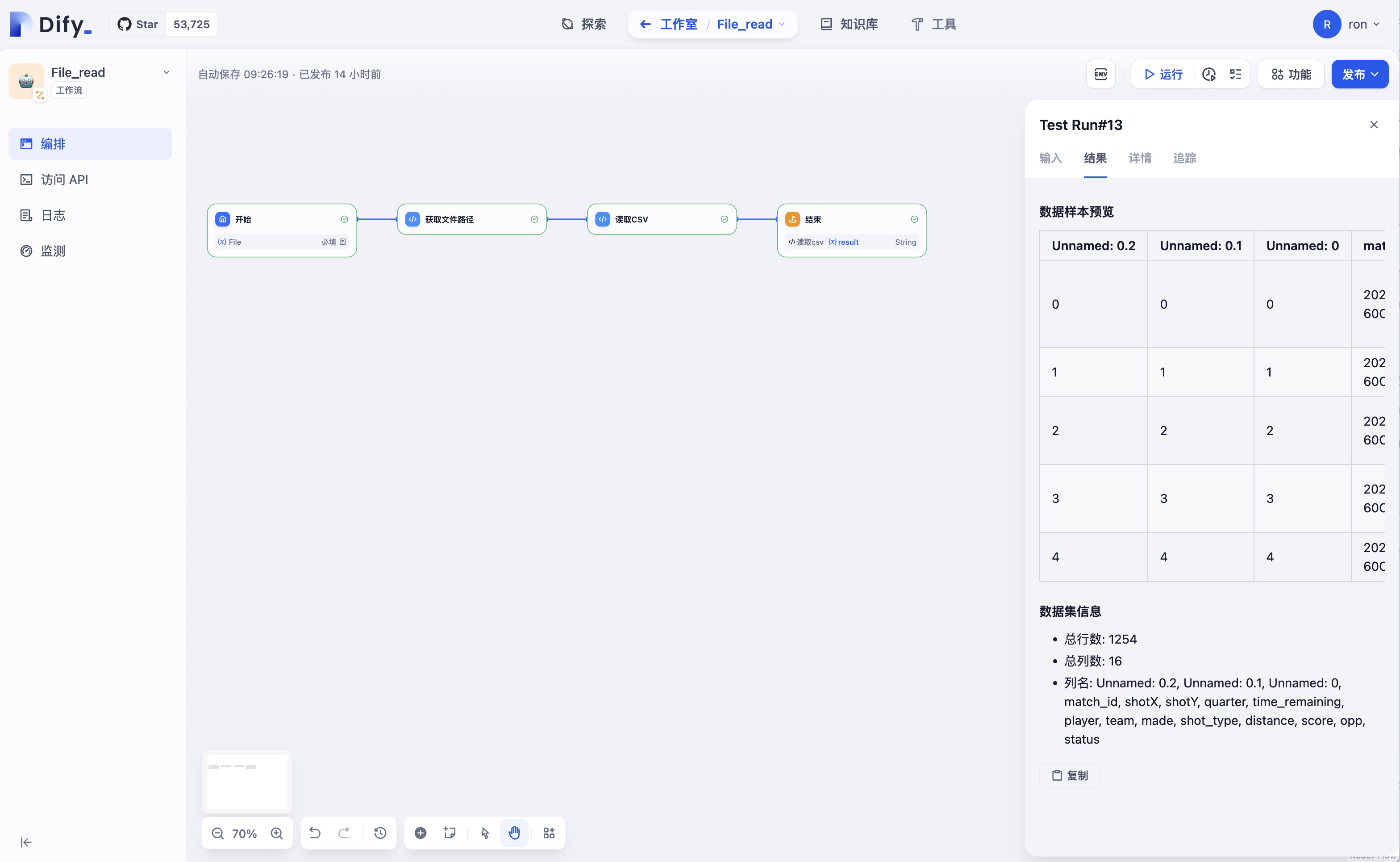
Task: Open the checklist icon beside run history
Action: pyautogui.click(x=1235, y=74)
